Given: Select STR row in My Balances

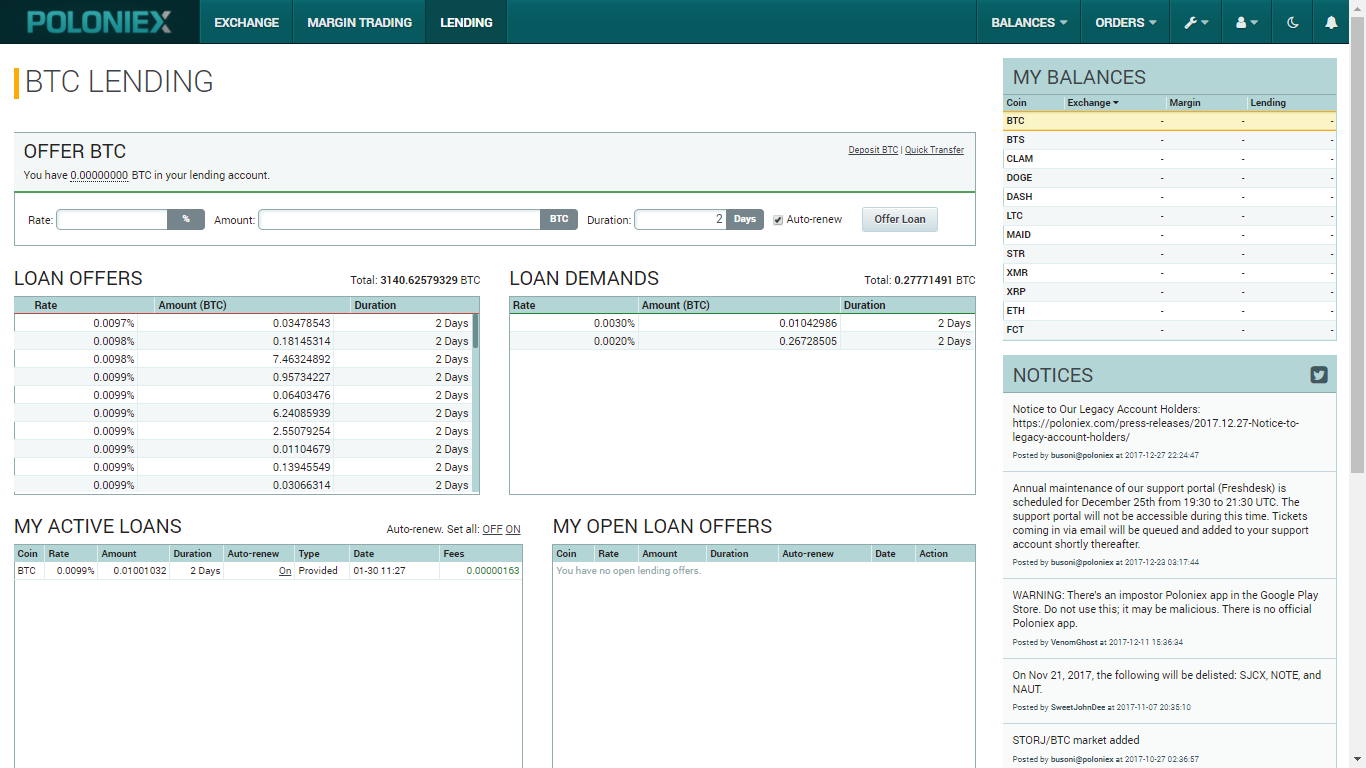Looking at the screenshot, I should [1169, 254].
